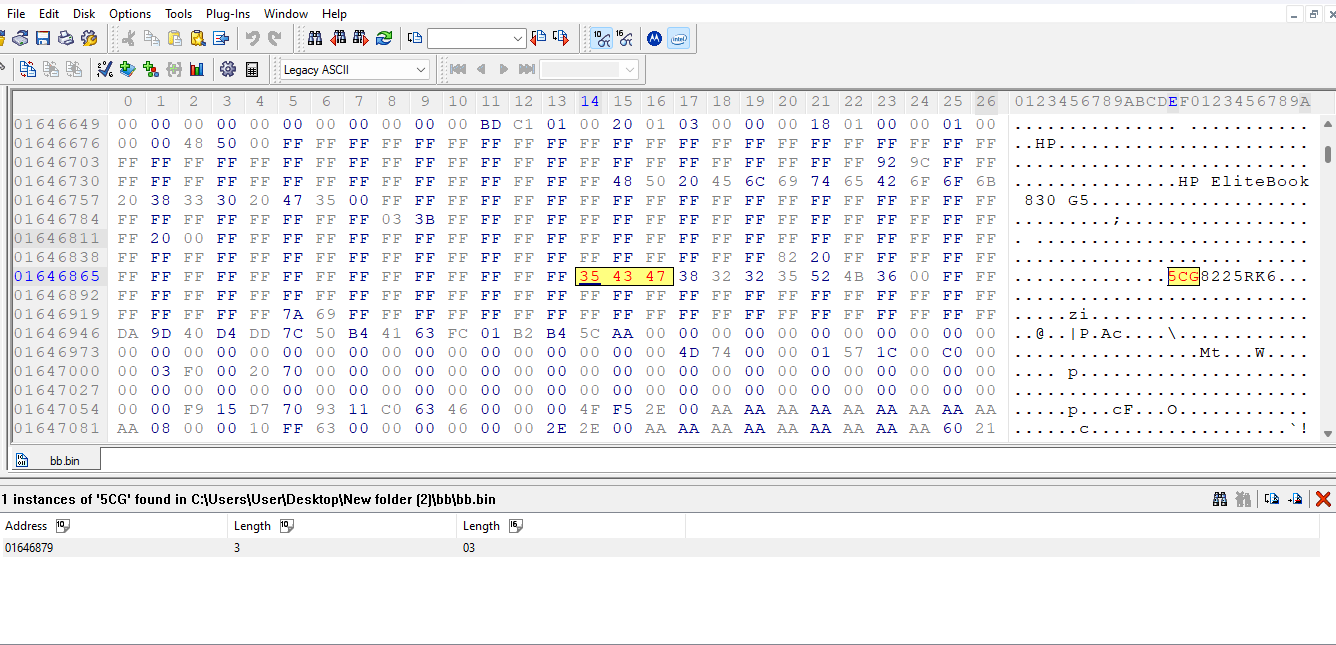The image size is (1336, 645).
Task: Open the Plug-Ins menu
Action: (x=228, y=13)
